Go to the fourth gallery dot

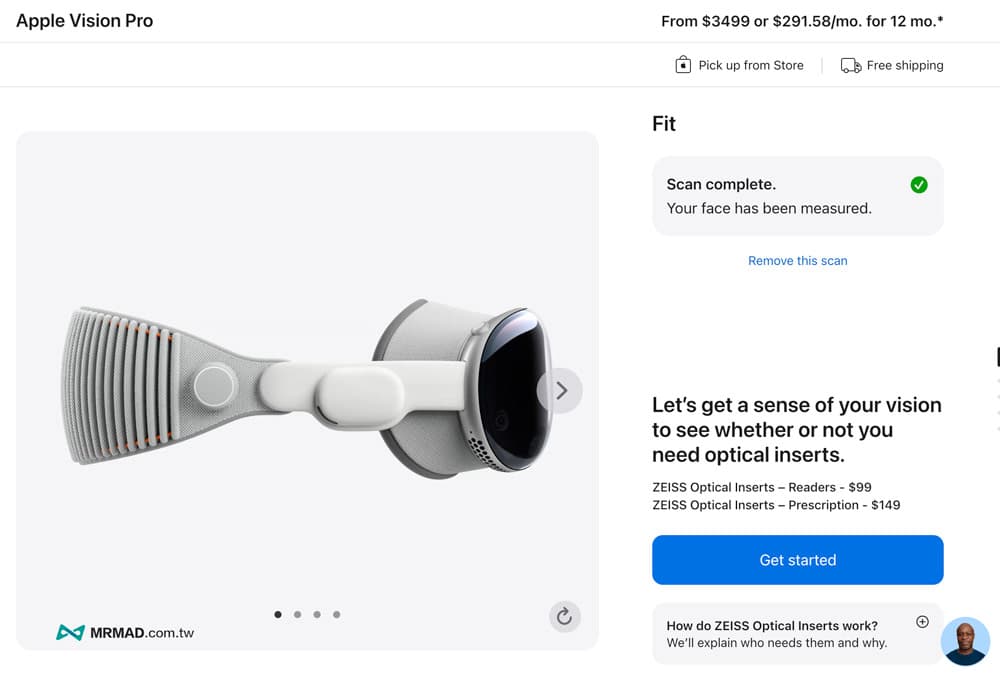(336, 615)
